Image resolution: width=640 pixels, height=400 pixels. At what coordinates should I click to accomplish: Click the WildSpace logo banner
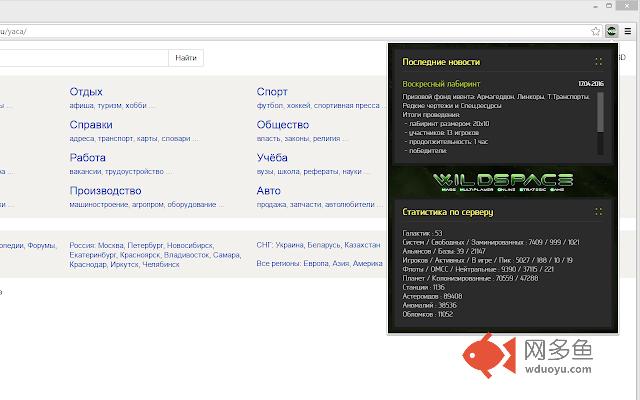tap(503, 182)
